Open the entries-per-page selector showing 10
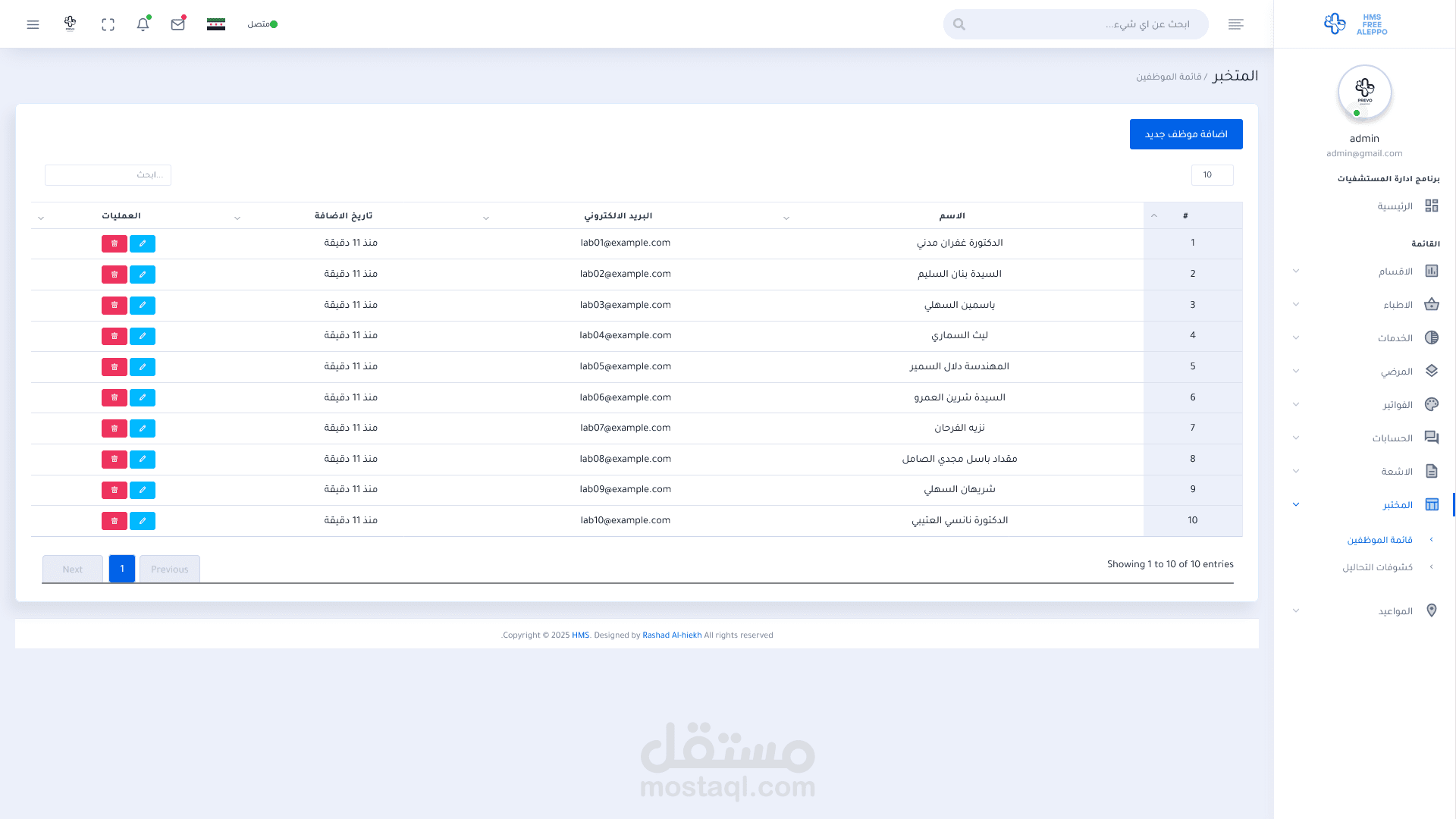Image resolution: width=1456 pixels, height=819 pixels. (x=1212, y=175)
